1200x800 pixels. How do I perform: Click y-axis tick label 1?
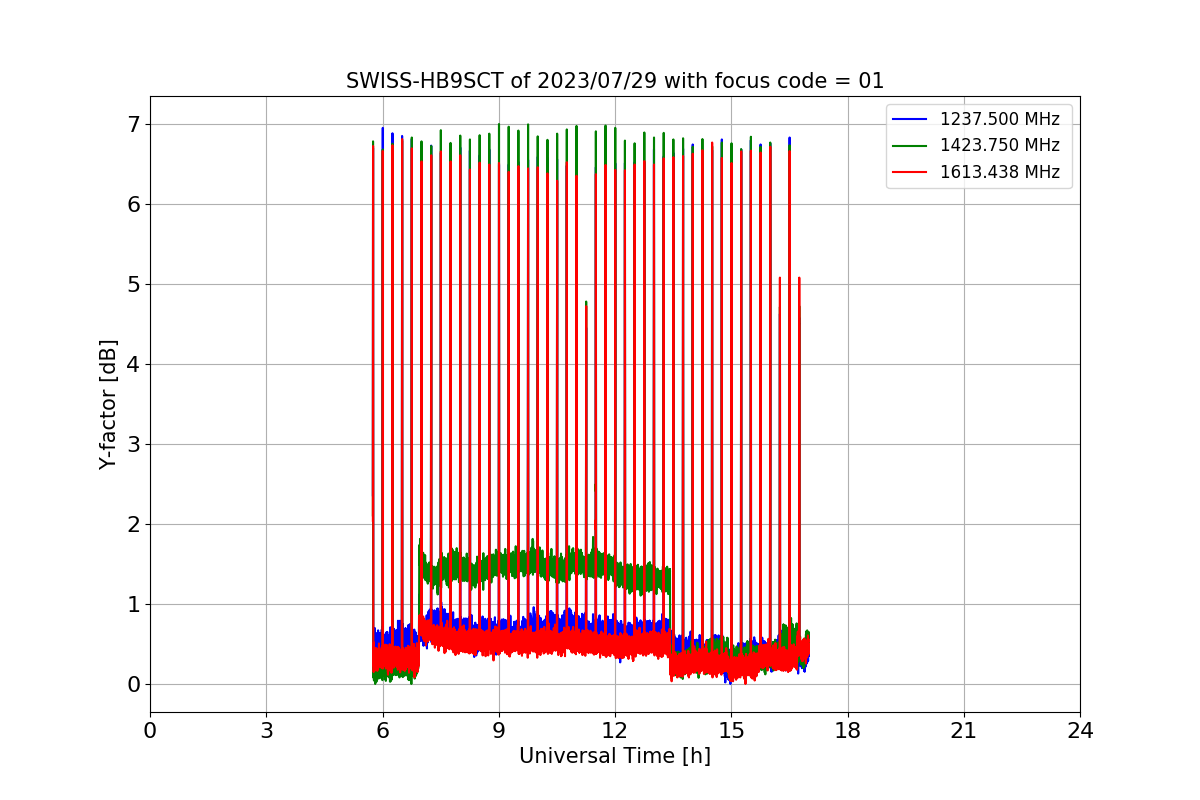coord(133,605)
